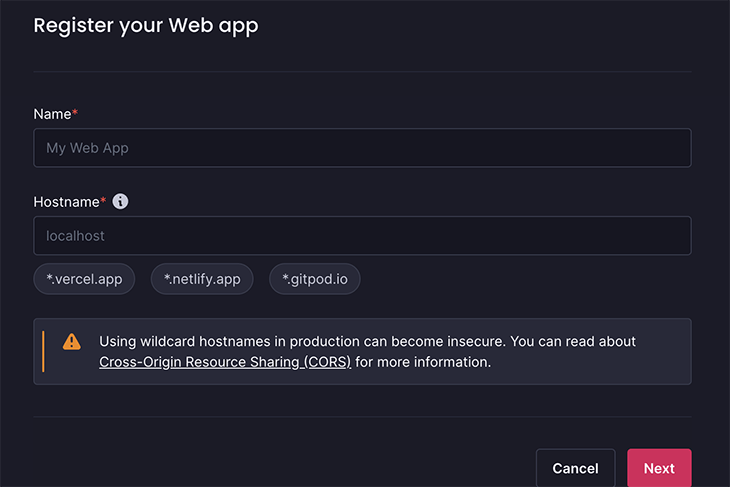Click the Name field label
Screen dimensions: 730x487
pyautogui.click(x=52, y=114)
